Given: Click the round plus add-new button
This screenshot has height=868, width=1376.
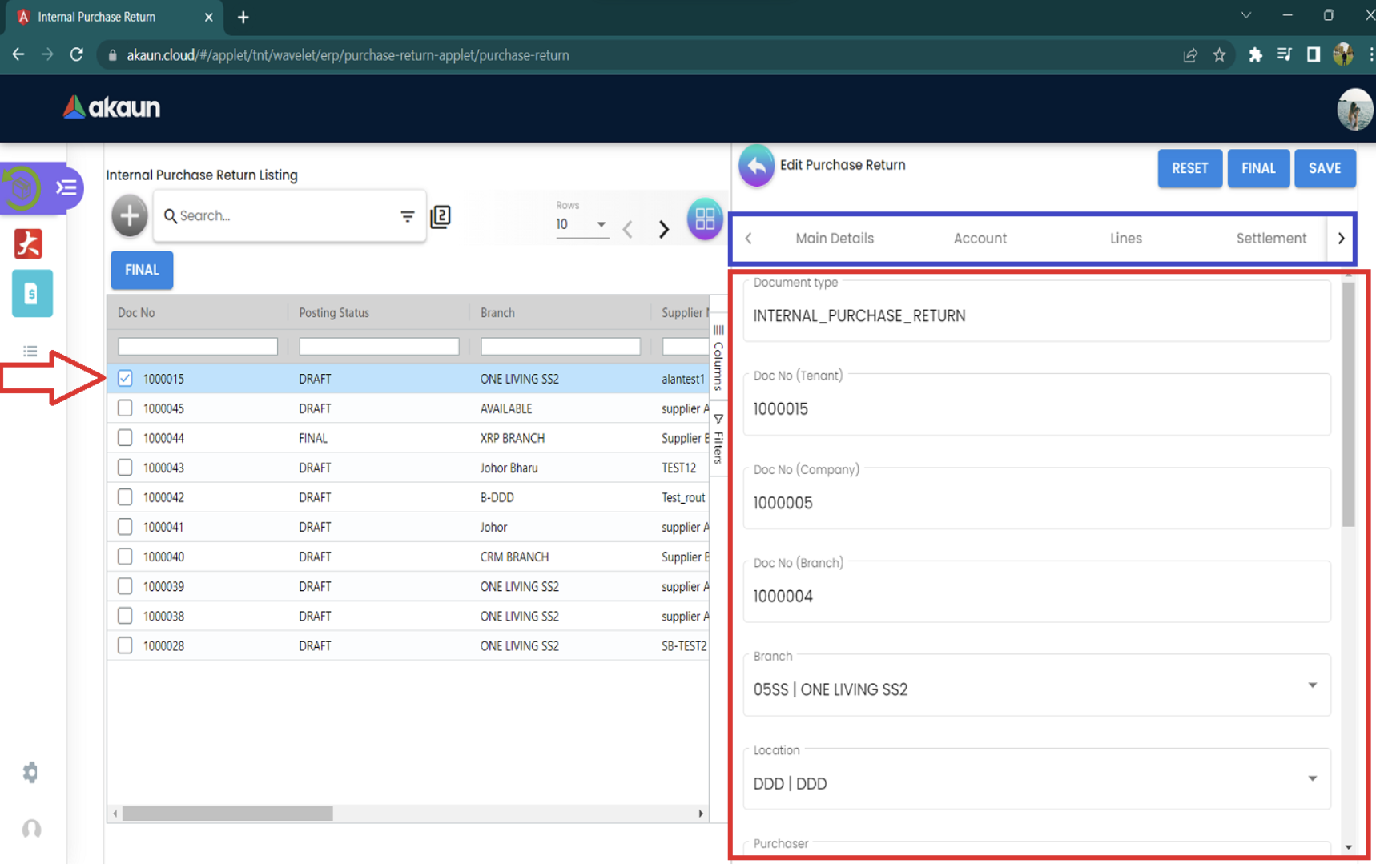Looking at the screenshot, I should click(129, 215).
